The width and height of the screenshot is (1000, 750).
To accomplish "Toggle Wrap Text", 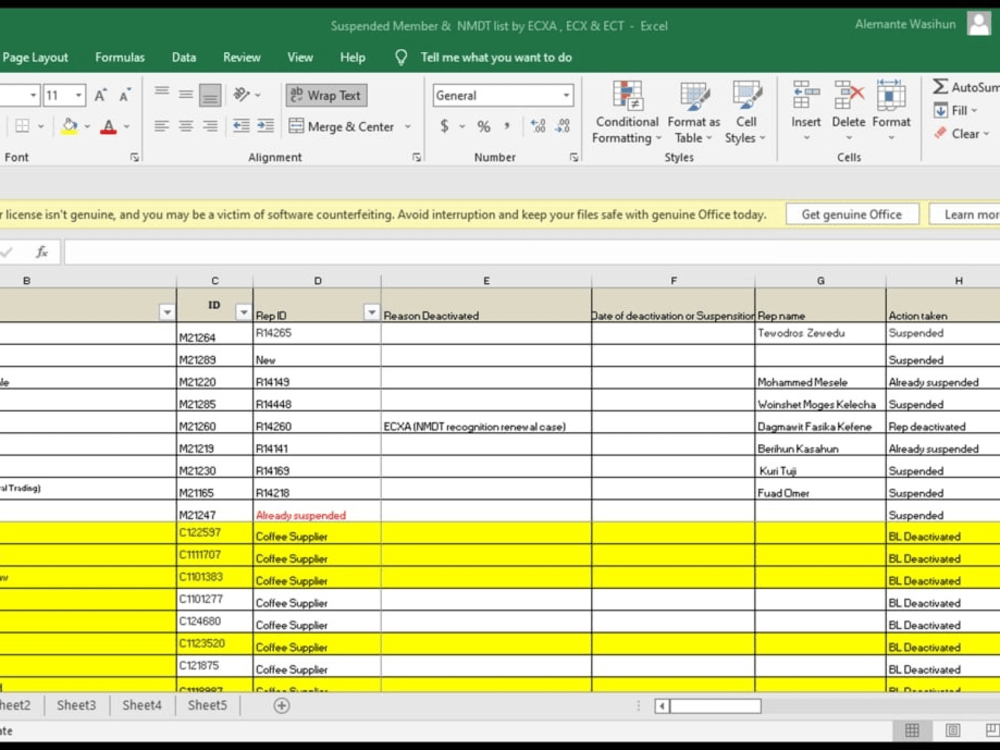I will pyautogui.click(x=326, y=96).
